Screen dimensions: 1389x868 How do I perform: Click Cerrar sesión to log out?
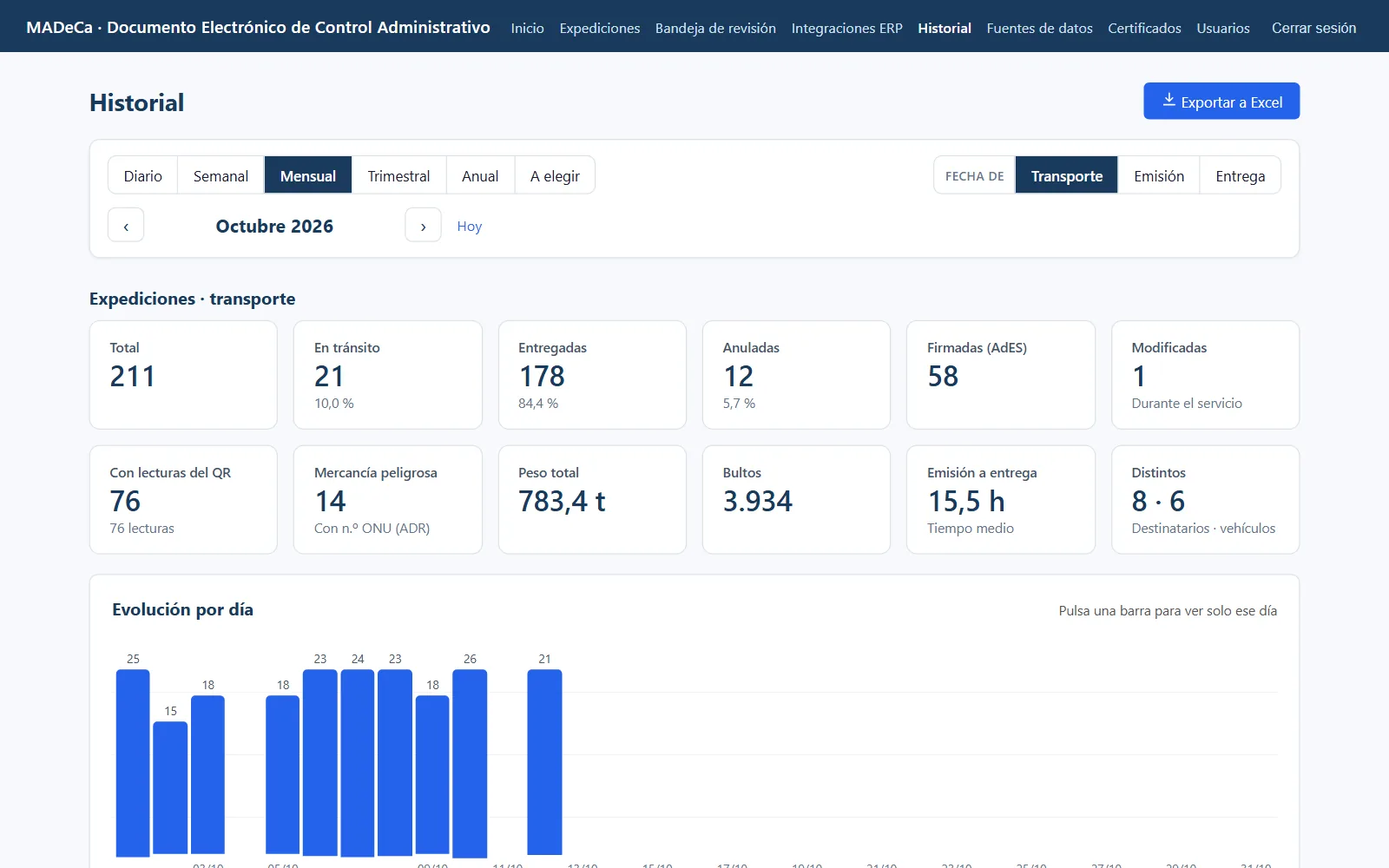(x=1313, y=28)
